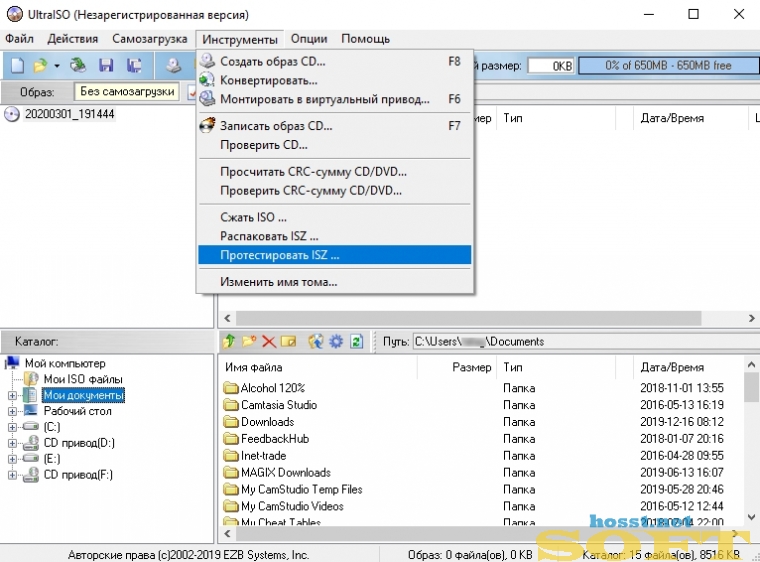The image size is (760, 562).
Task: Expand the CD привод(D:) node
Action: click(12, 443)
